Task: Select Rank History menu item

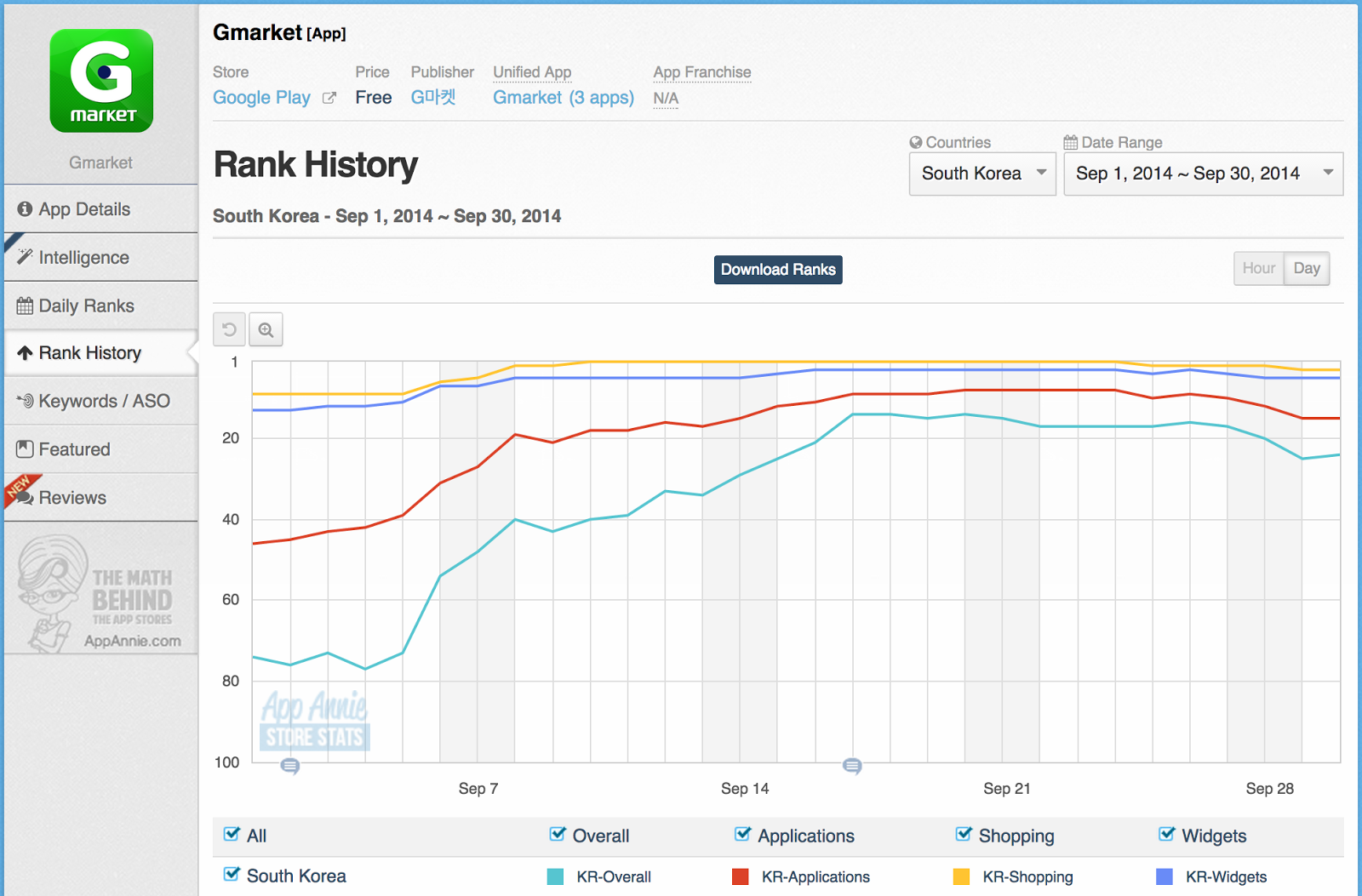Action: tap(101, 353)
